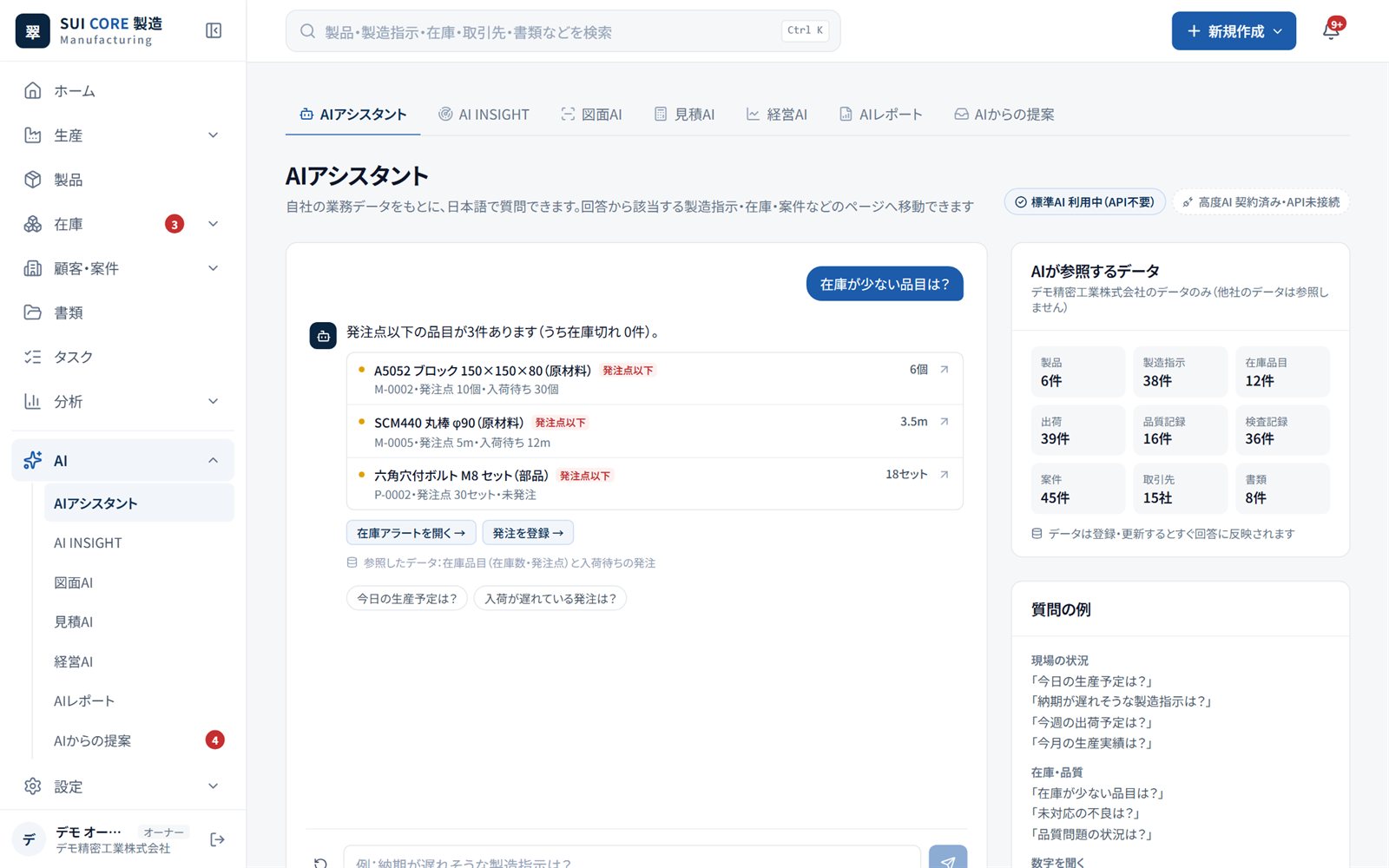1389x868 pixels.
Task: Click the タスク checklist icon
Action: click(33, 357)
